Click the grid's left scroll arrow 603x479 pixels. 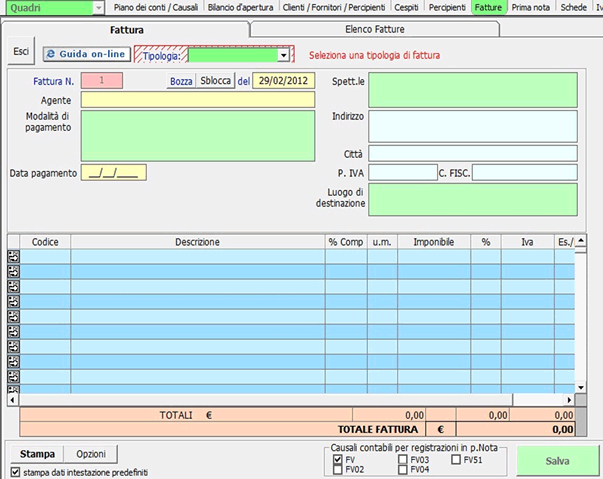tap(13, 400)
